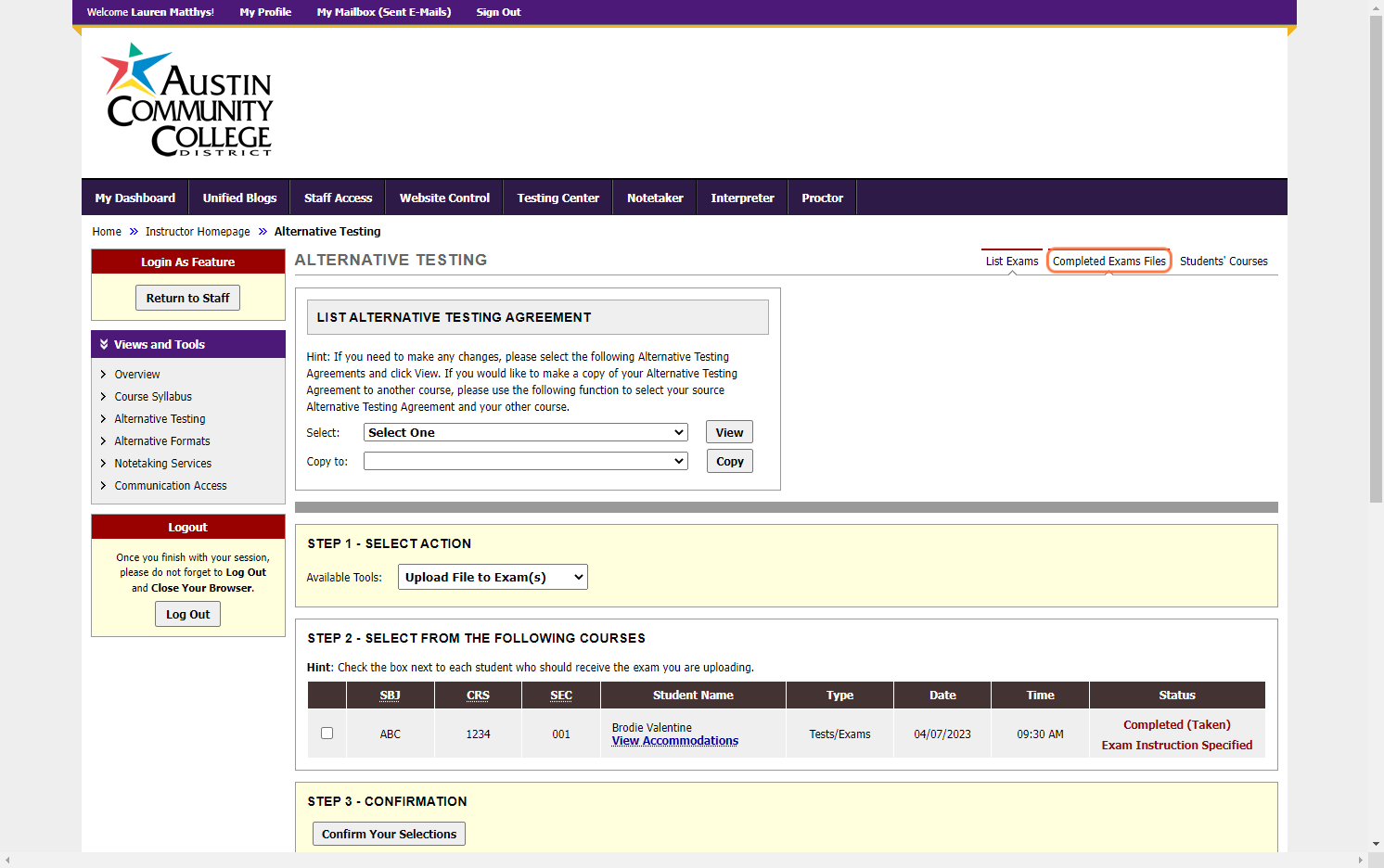Image resolution: width=1384 pixels, height=868 pixels.
Task: Open Overview in Views and Tools
Action: pos(137,375)
